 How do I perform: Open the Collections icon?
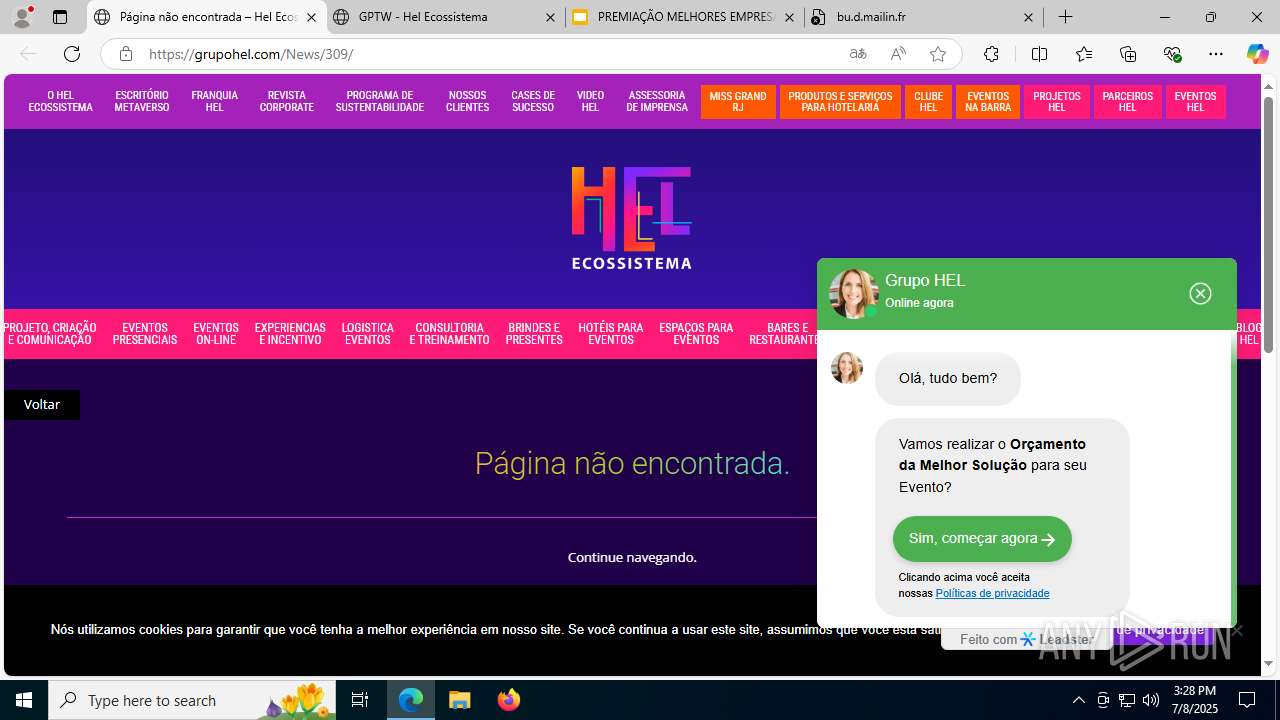(1128, 54)
